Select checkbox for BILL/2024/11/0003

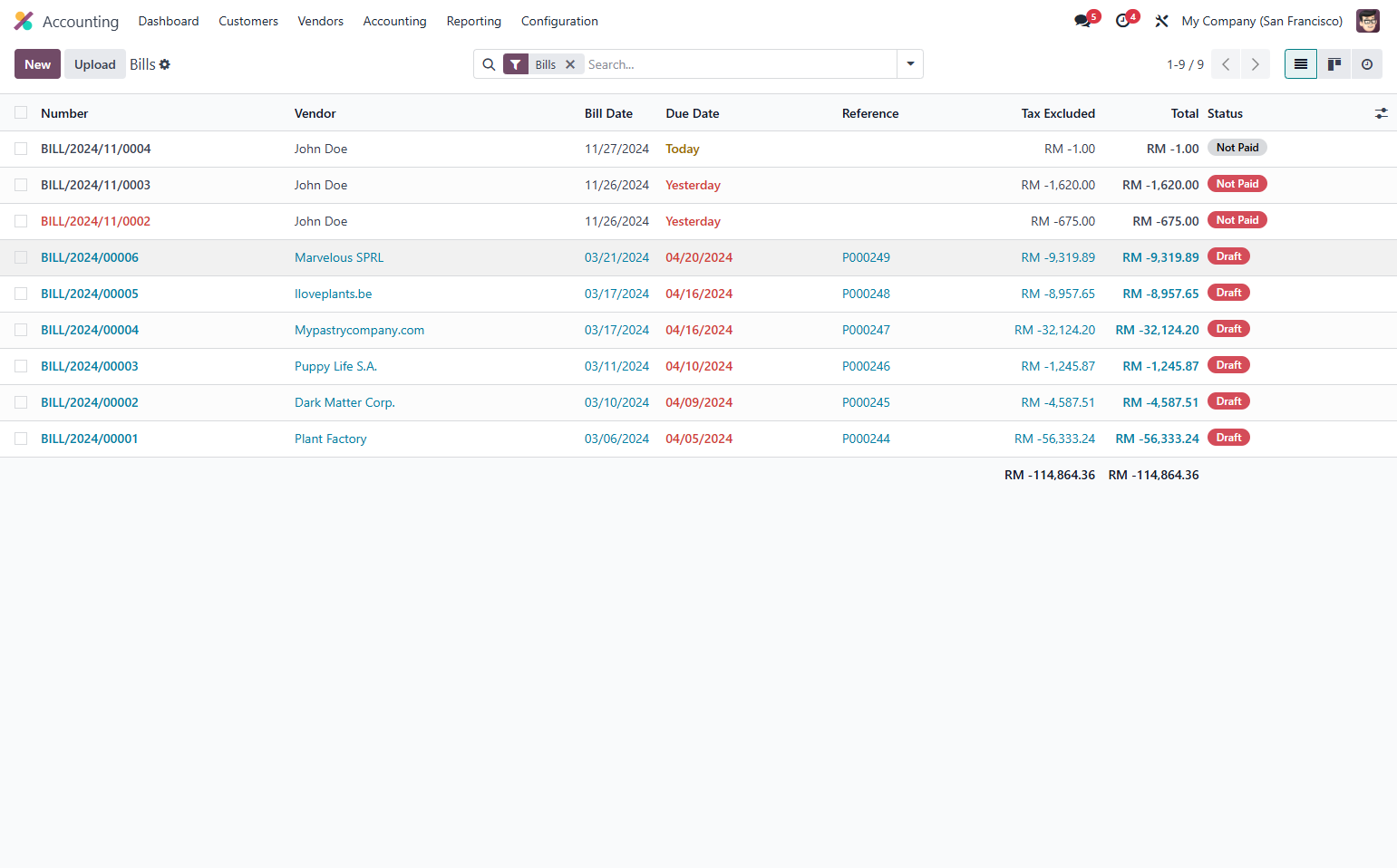tap(21, 185)
